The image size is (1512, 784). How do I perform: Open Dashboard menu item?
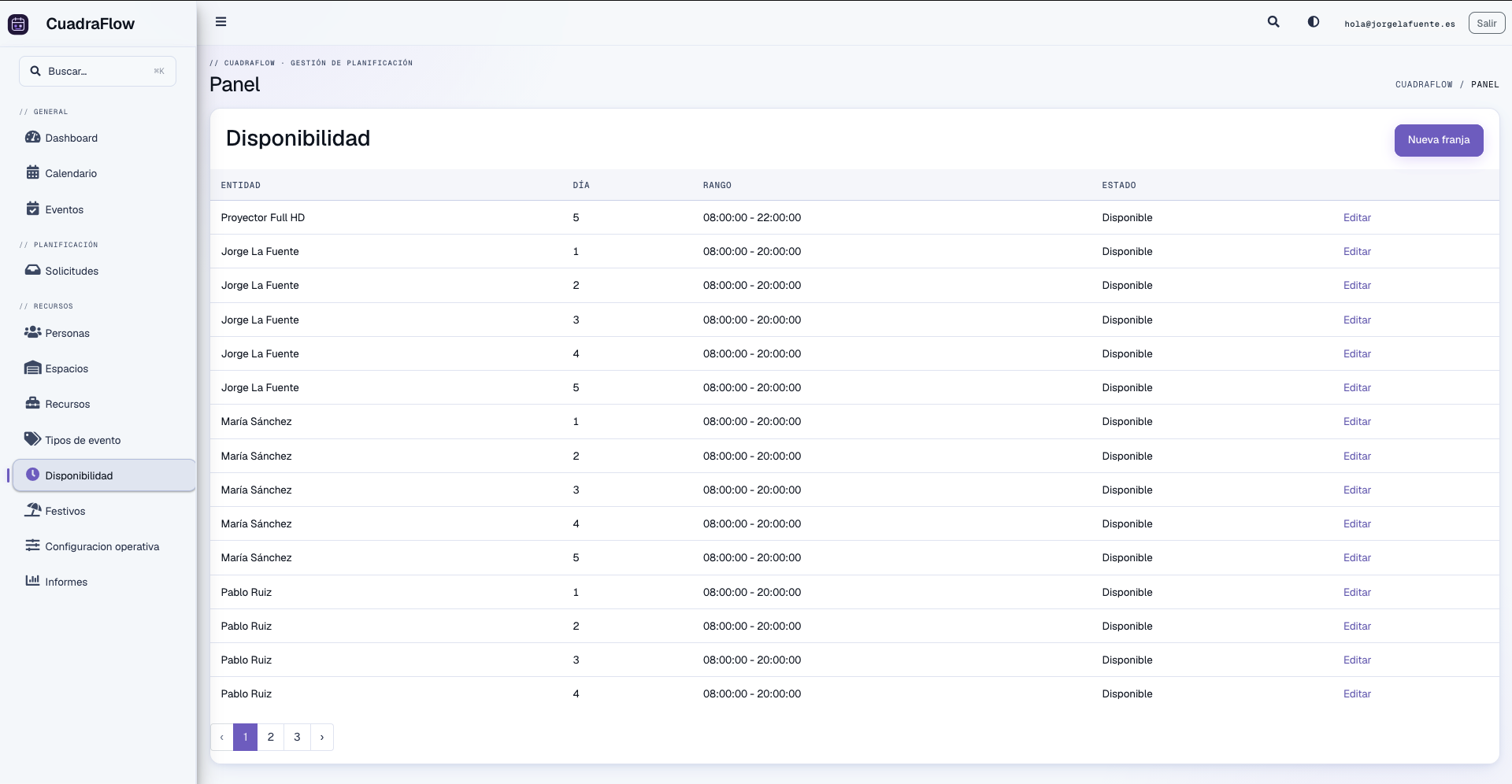click(104, 138)
